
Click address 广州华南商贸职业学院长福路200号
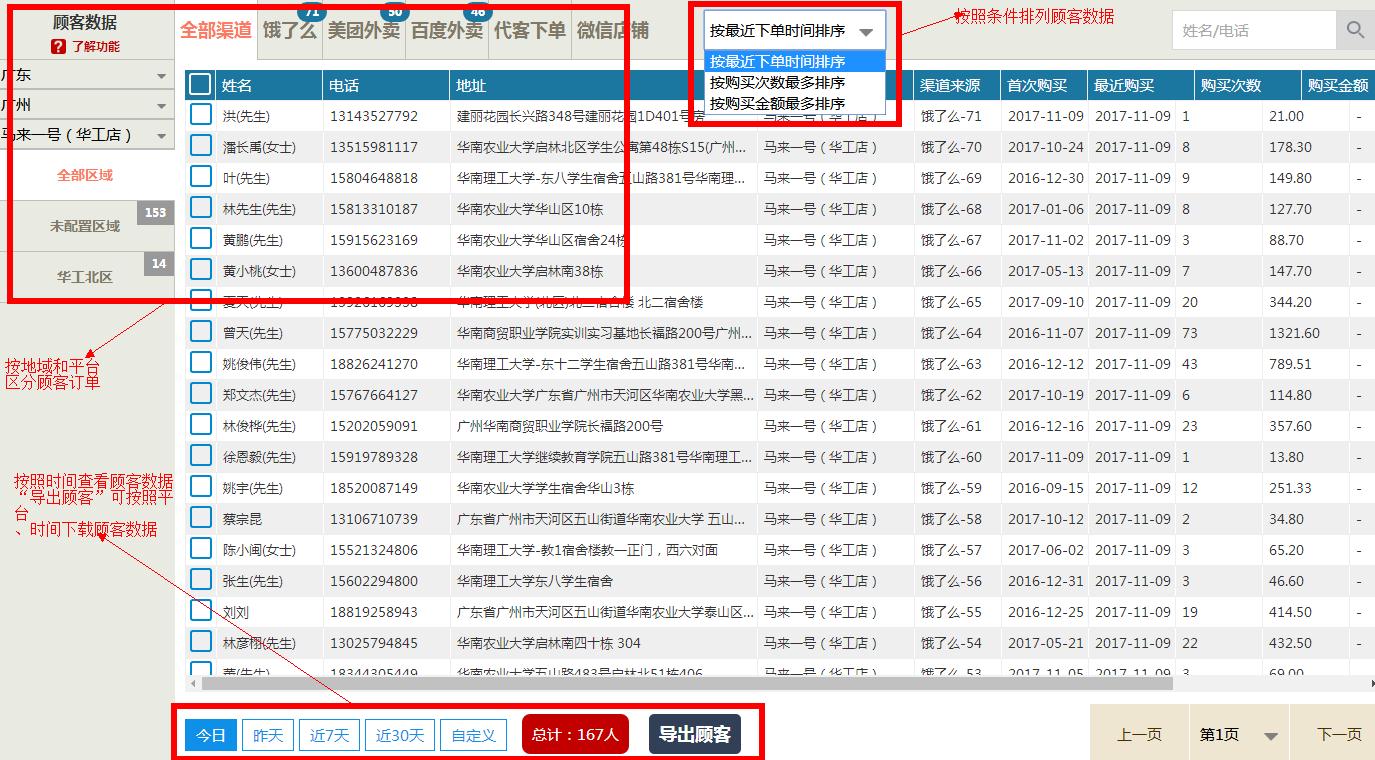560,426
